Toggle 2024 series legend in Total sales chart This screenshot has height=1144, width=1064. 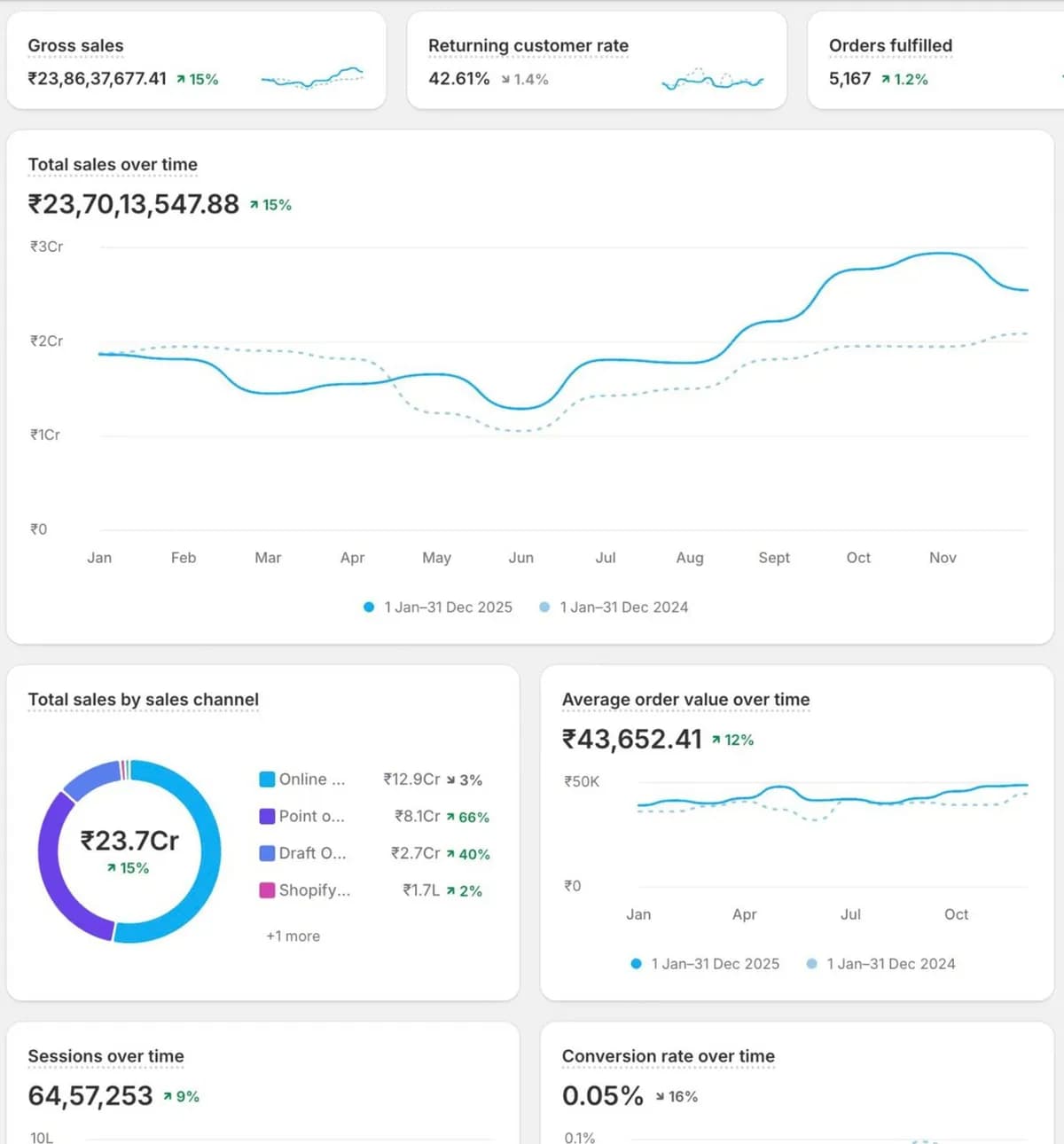click(614, 607)
